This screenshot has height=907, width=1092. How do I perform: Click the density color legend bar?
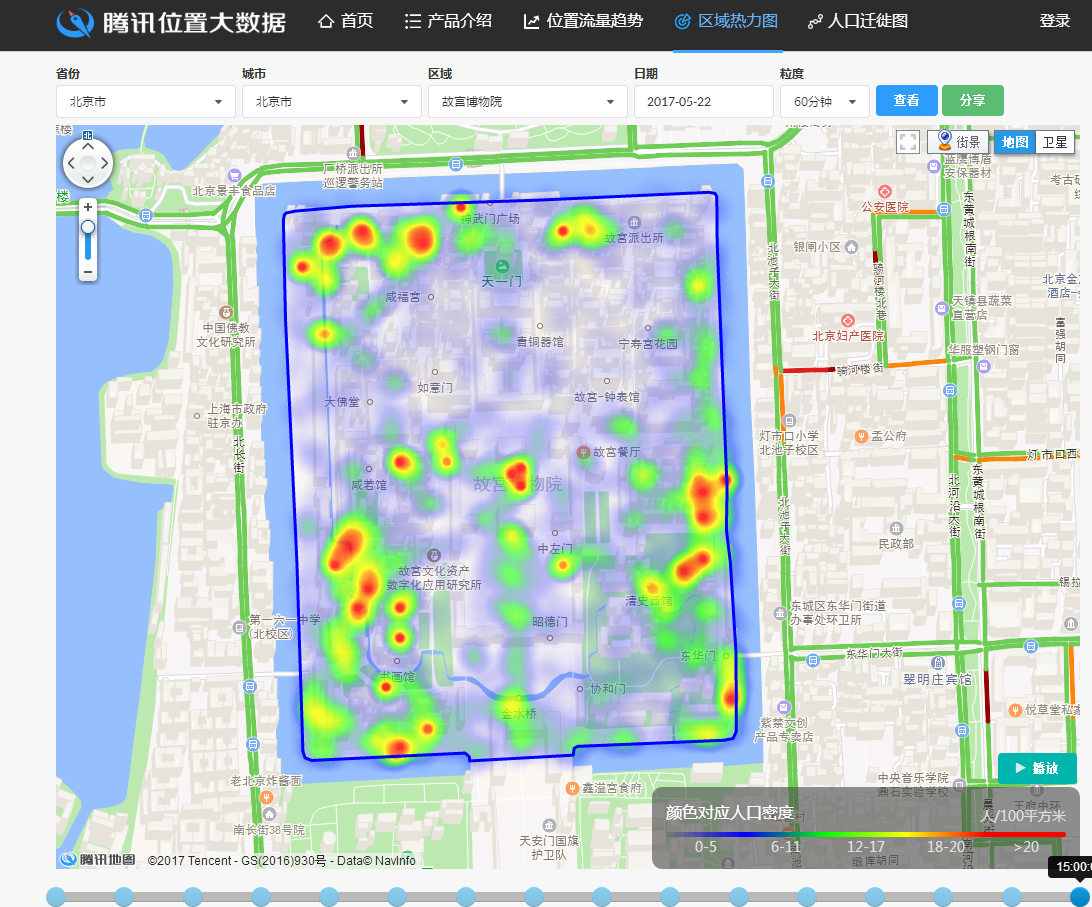(866, 834)
